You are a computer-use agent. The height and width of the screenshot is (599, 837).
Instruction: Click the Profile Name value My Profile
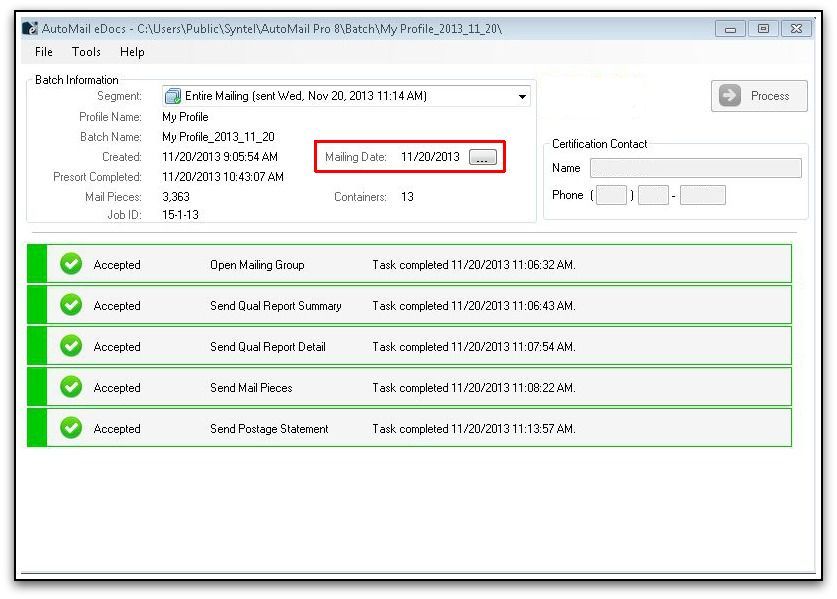tap(185, 117)
